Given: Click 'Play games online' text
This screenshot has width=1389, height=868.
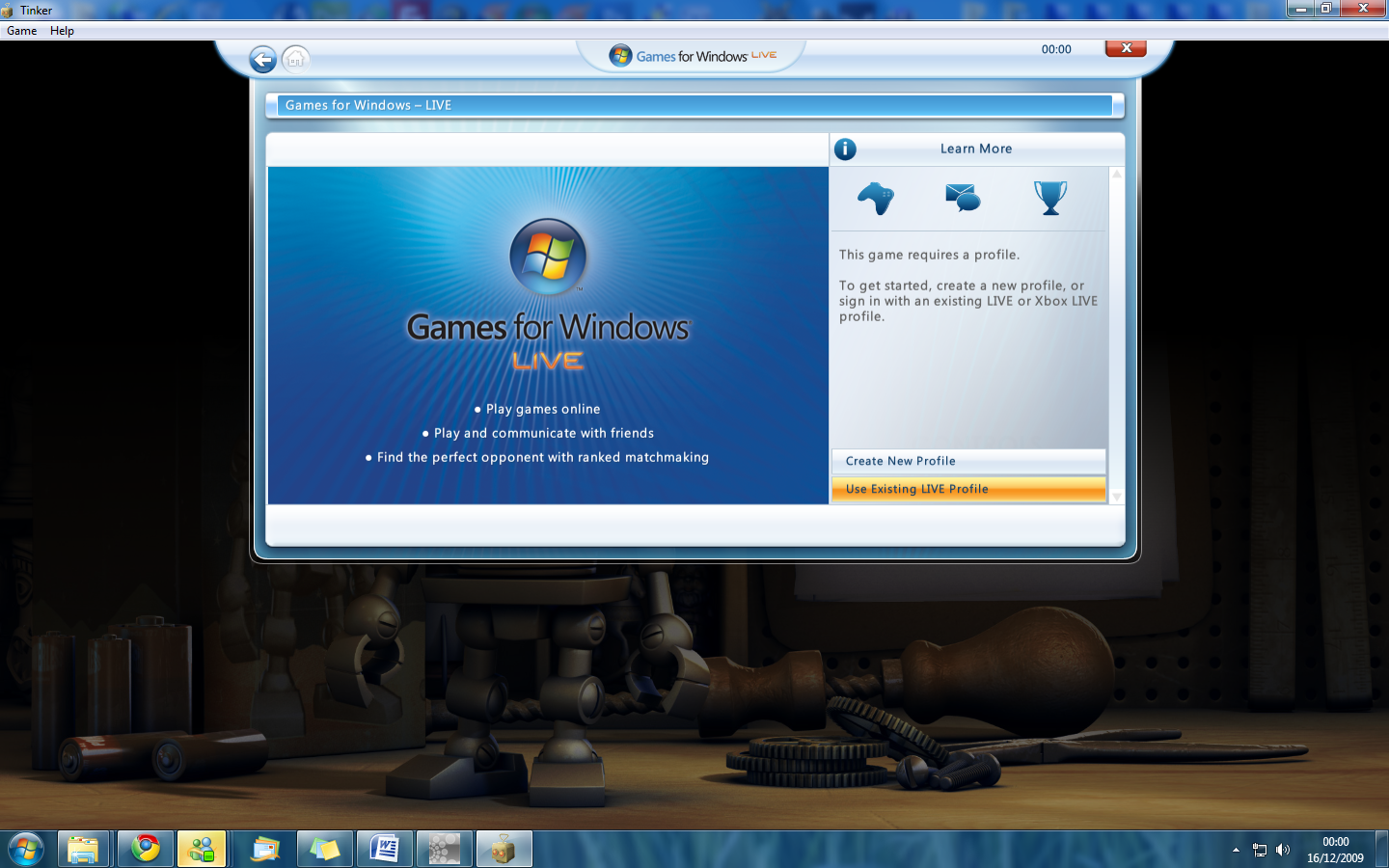Looking at the screenshot, I should pyautogui.click(x=543, y=409).
